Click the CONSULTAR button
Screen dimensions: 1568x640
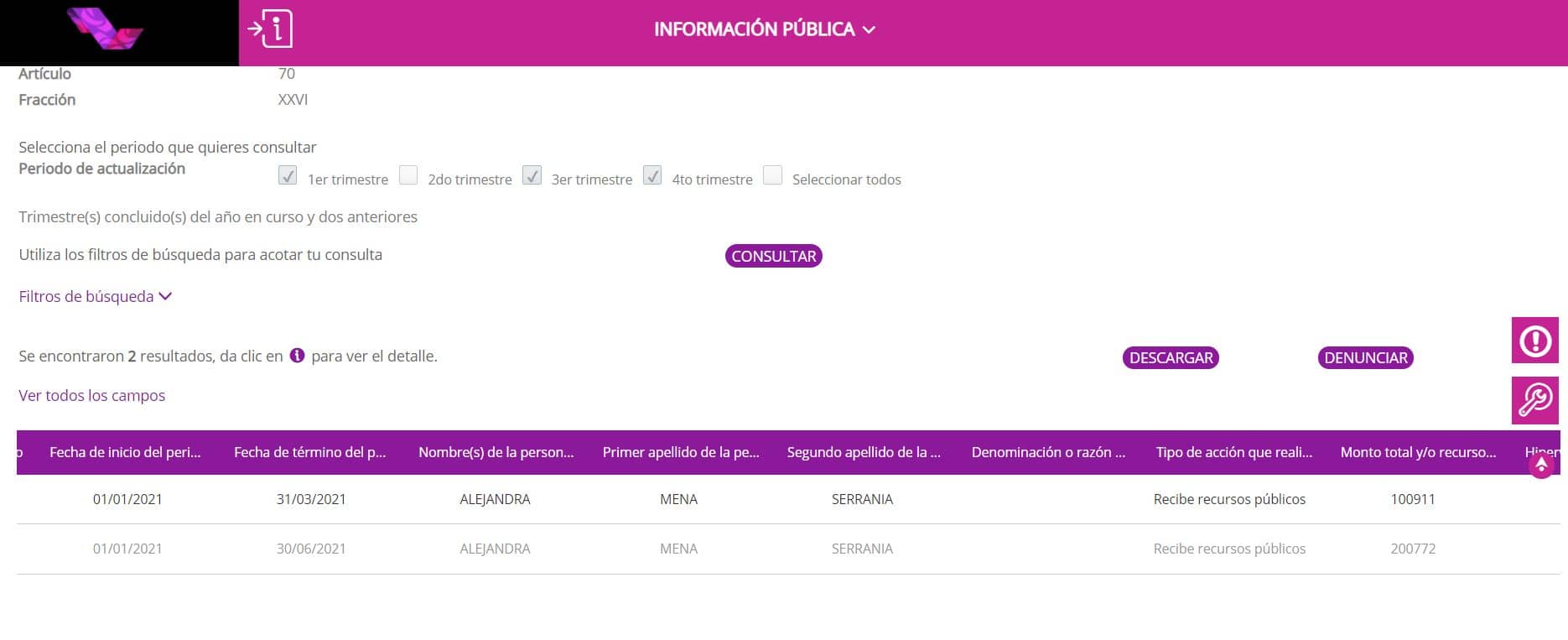(x=773, y=256)
